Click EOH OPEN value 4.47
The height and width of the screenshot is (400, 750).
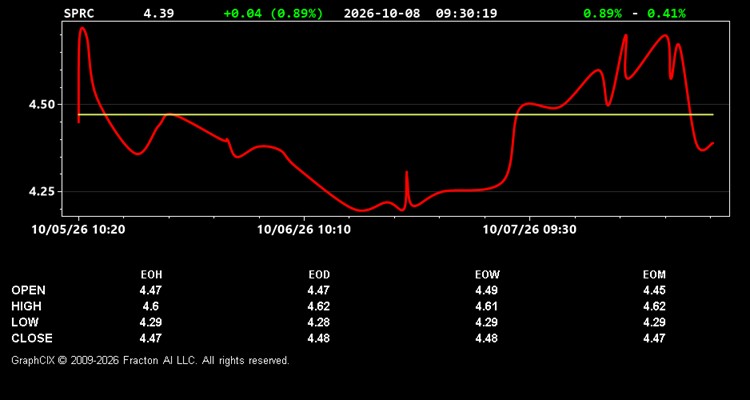click(x=151, y=290)
